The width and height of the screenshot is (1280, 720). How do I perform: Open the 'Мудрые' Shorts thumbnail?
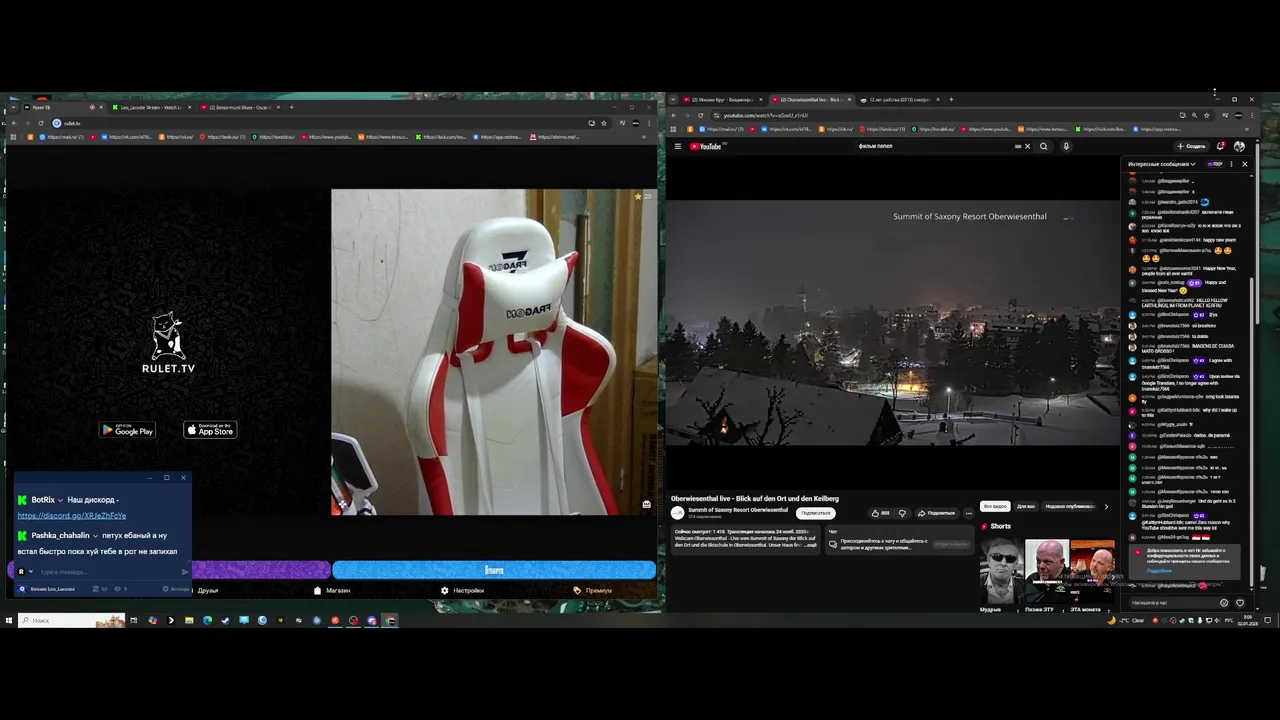point(1001,572)
